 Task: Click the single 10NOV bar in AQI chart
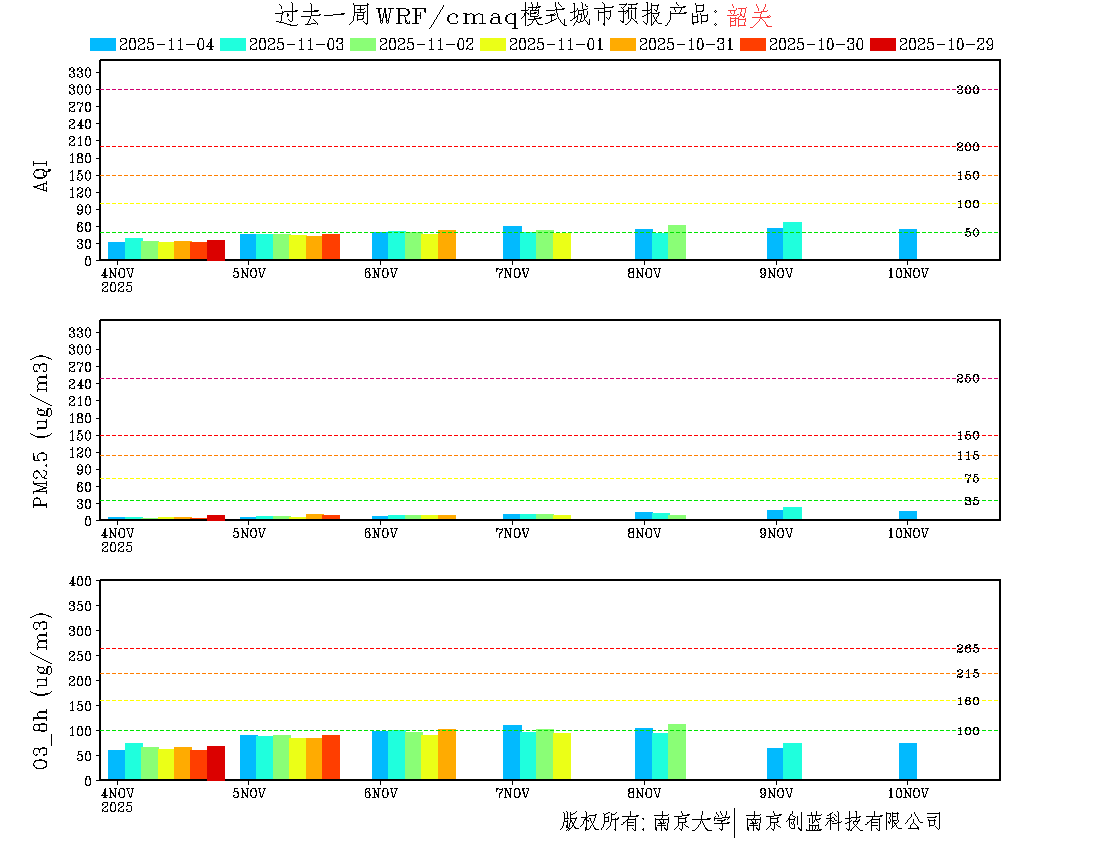point(907,245)
